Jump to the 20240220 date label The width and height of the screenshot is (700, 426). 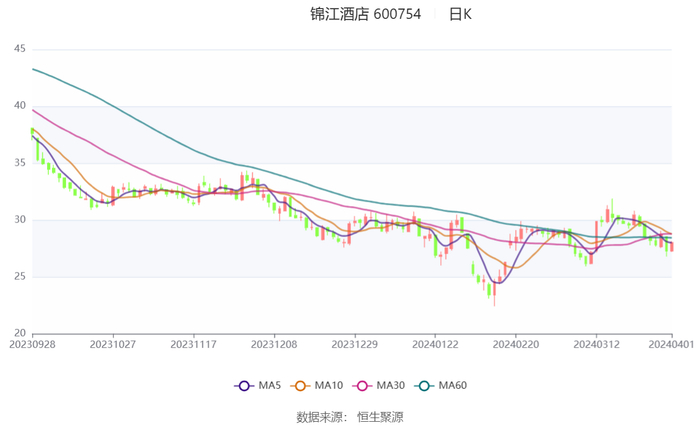516,343
